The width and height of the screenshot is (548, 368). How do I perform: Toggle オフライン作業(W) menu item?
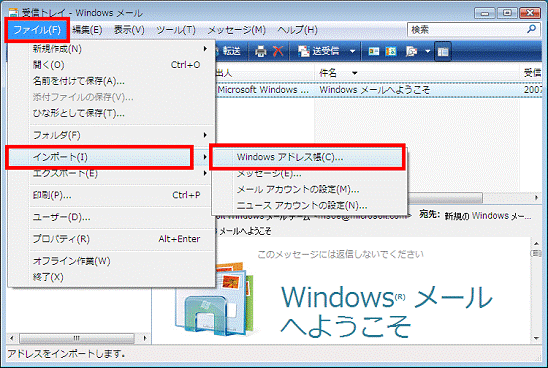[111, 261]
